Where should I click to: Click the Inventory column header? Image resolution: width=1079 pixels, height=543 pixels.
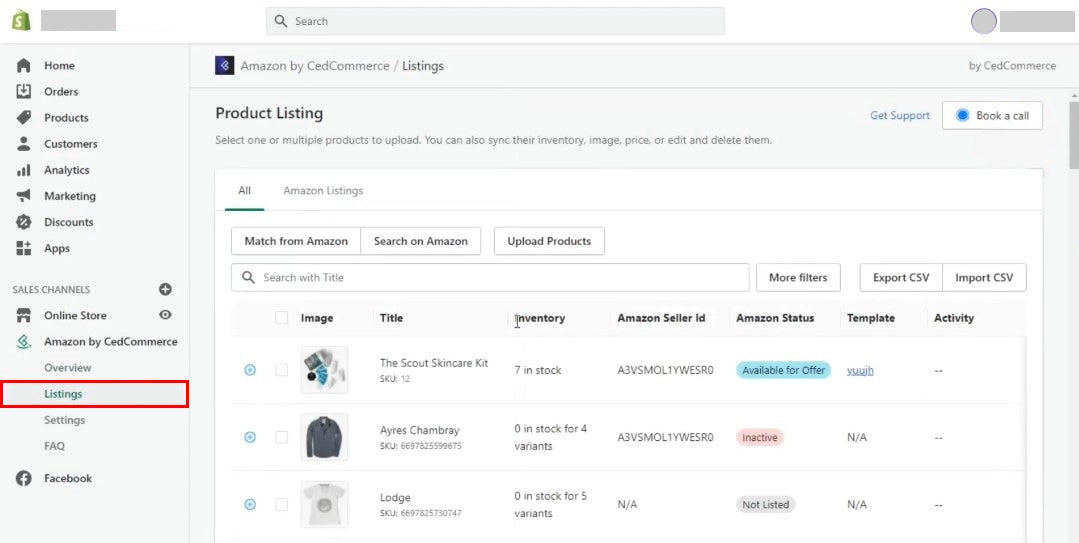(540, 318)
